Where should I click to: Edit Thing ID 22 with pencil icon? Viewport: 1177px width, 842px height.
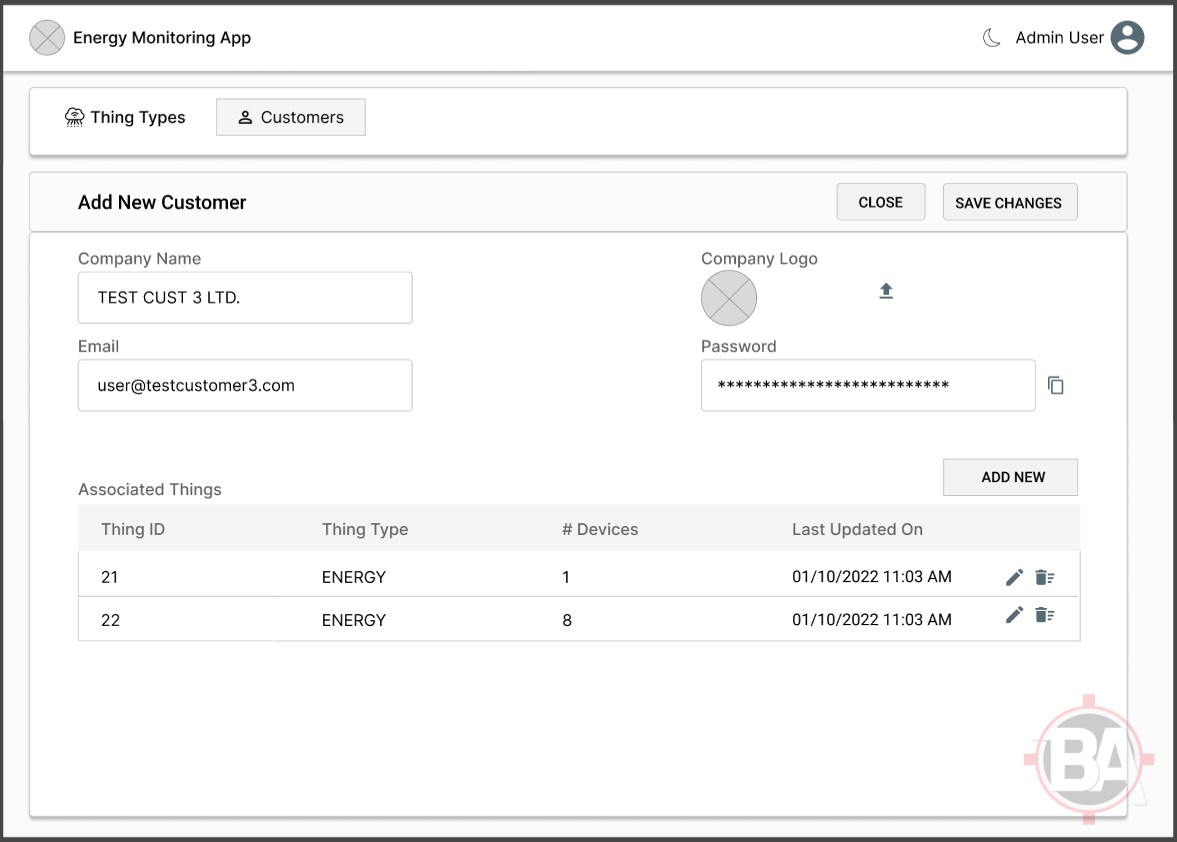pos(1014,615)
